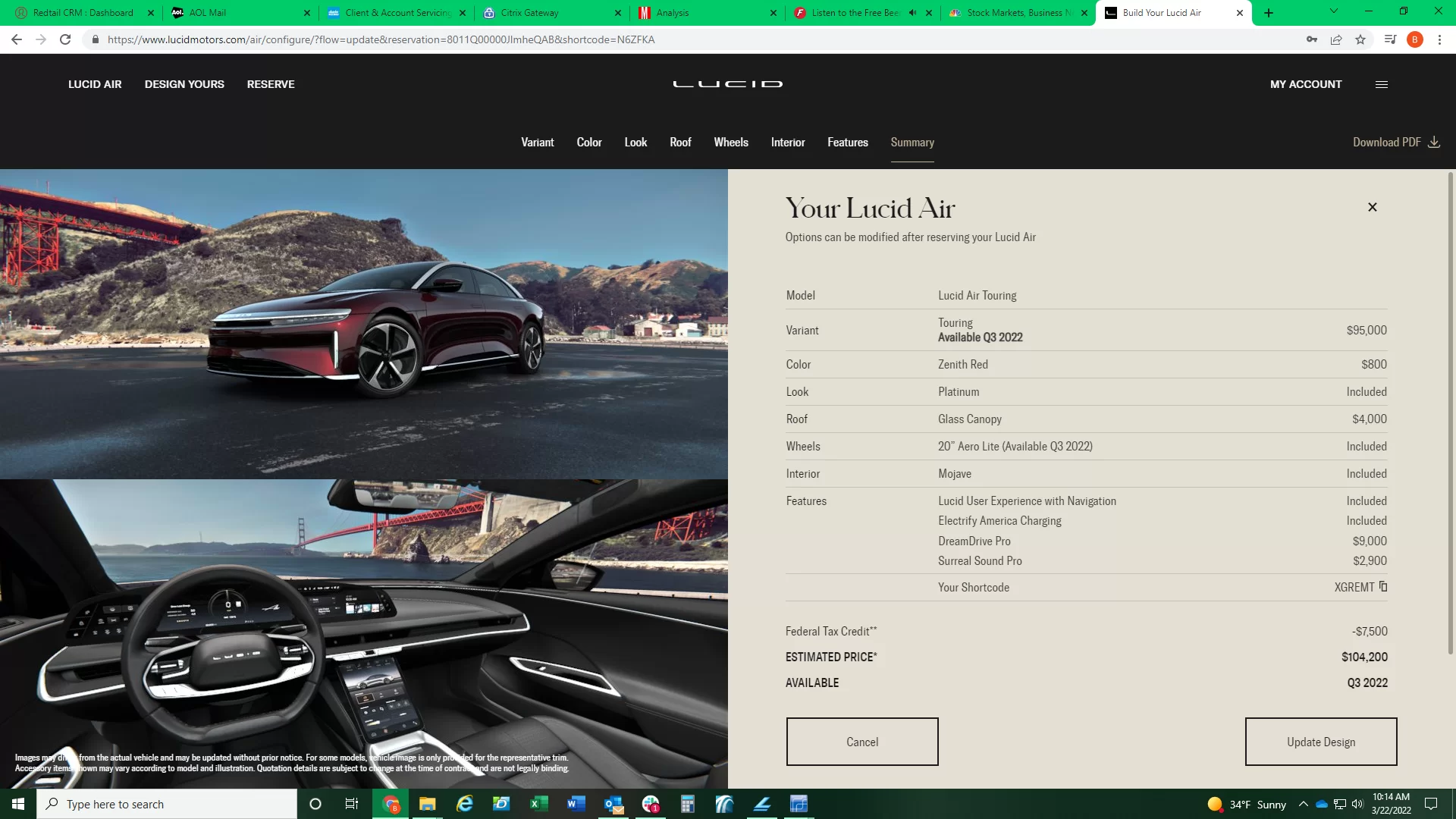Go back to previous page in browser
1456x819 pixels.
(x=16, y=39)
